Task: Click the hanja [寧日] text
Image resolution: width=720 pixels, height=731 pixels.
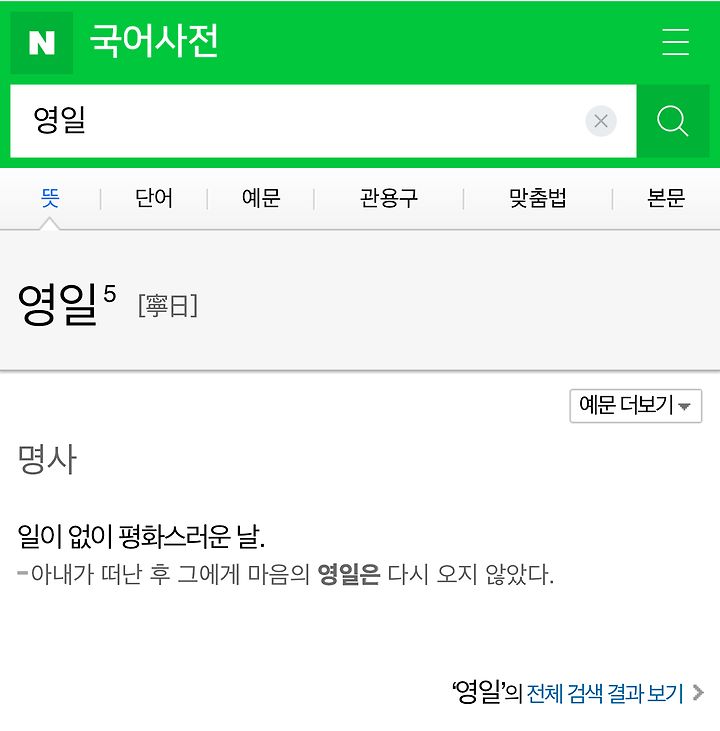Action: click(168, 306)
